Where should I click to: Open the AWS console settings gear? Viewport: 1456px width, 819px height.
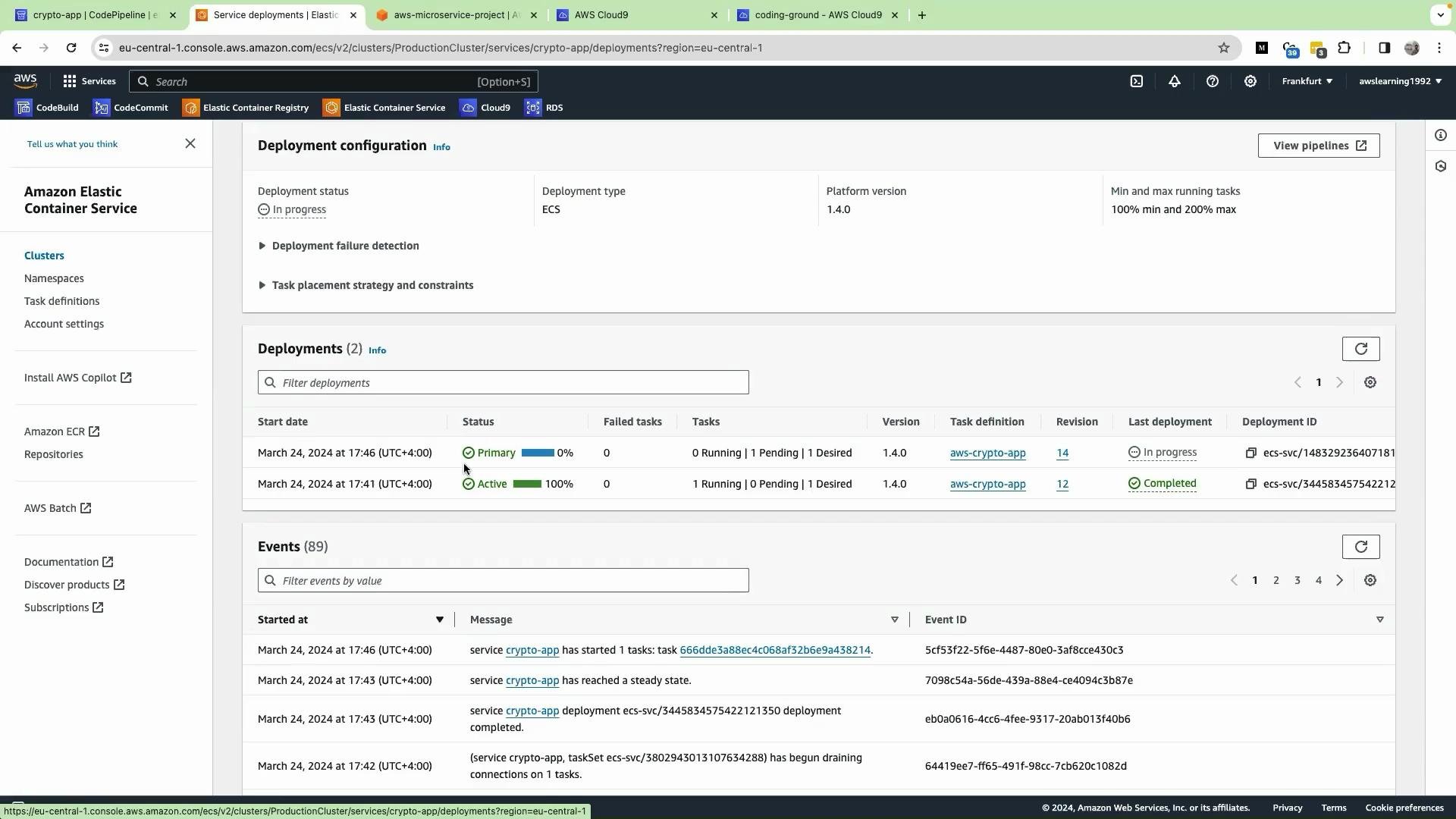1250,81
